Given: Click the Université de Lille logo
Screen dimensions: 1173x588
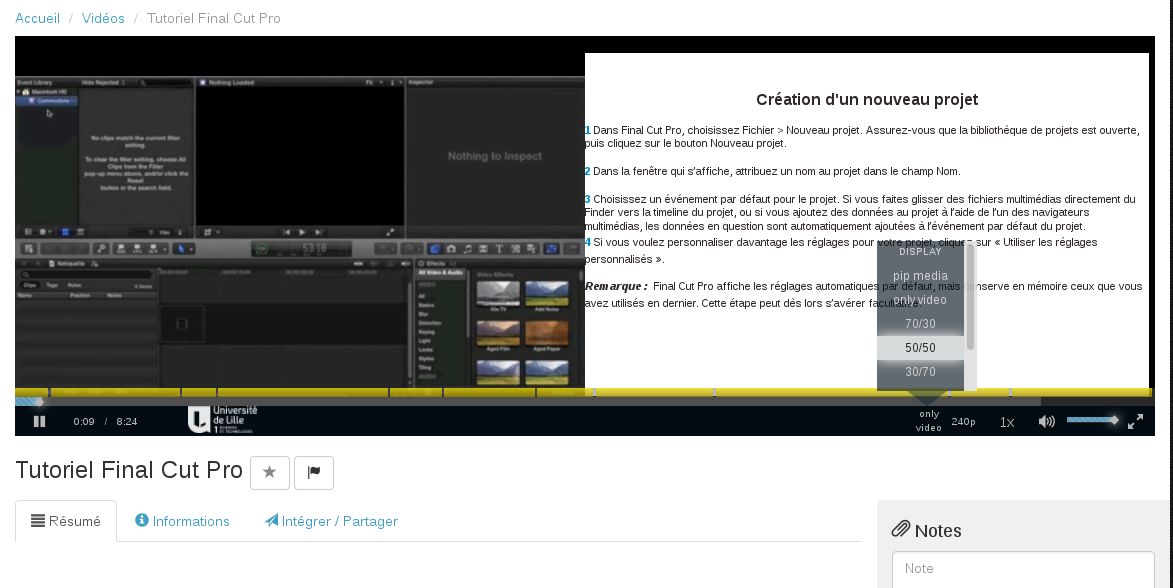Looking at the screenshot, I should point(222,419).
